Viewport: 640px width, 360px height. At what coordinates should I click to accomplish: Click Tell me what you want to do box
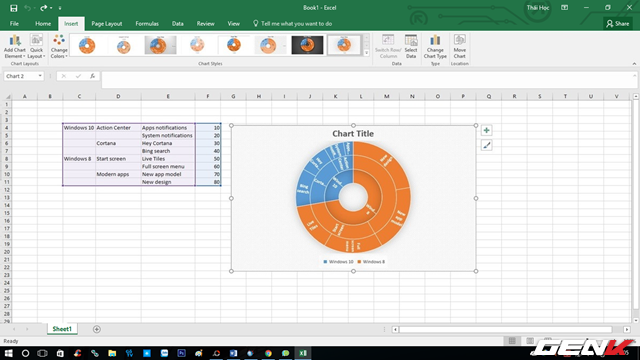[292, 24]
